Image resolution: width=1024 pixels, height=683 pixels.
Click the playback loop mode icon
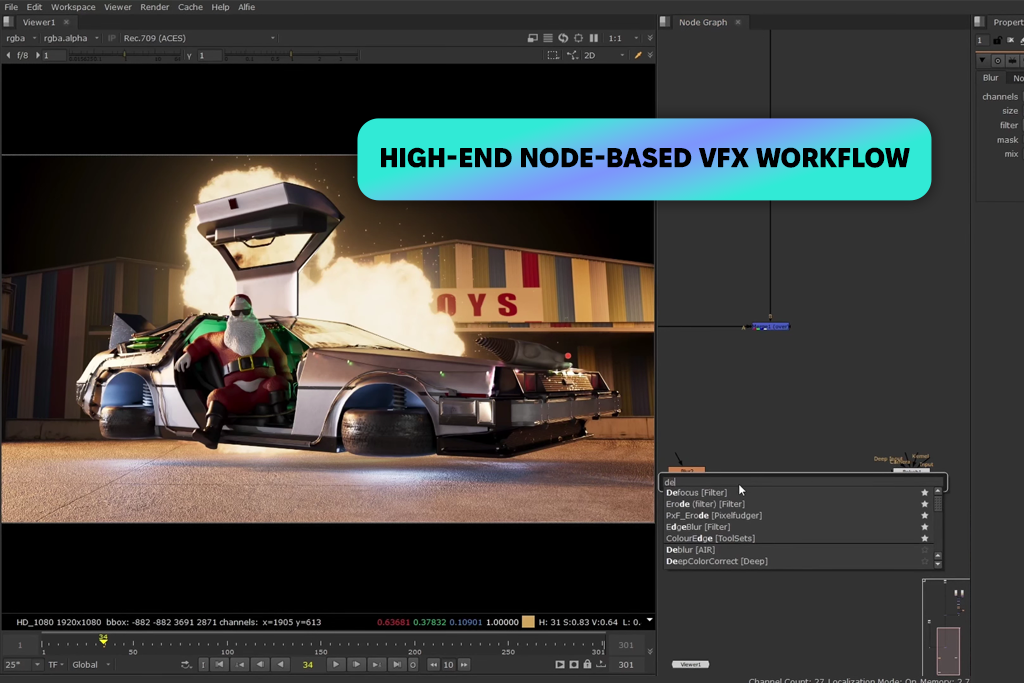[x=186, y=665]
